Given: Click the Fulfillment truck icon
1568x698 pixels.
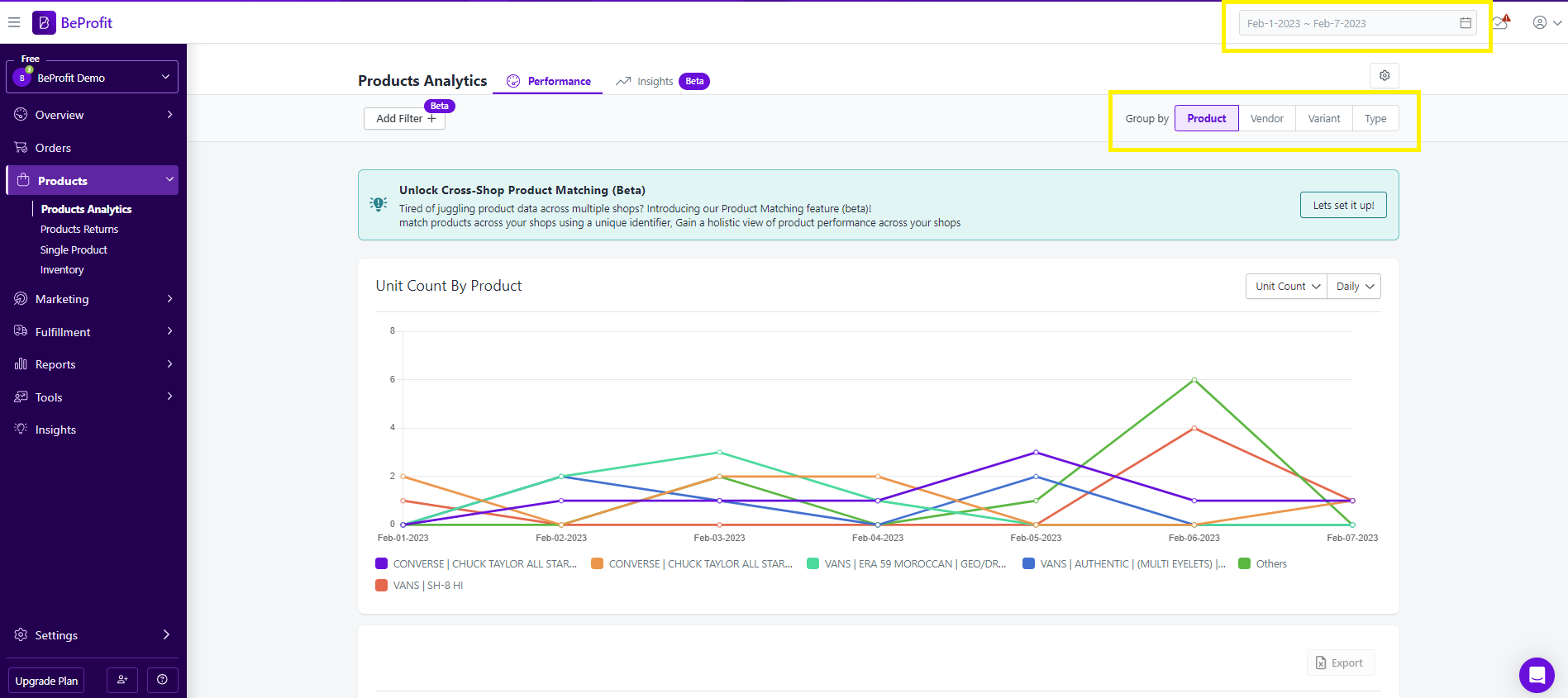Looking at the screenshot, I should 21,331.
